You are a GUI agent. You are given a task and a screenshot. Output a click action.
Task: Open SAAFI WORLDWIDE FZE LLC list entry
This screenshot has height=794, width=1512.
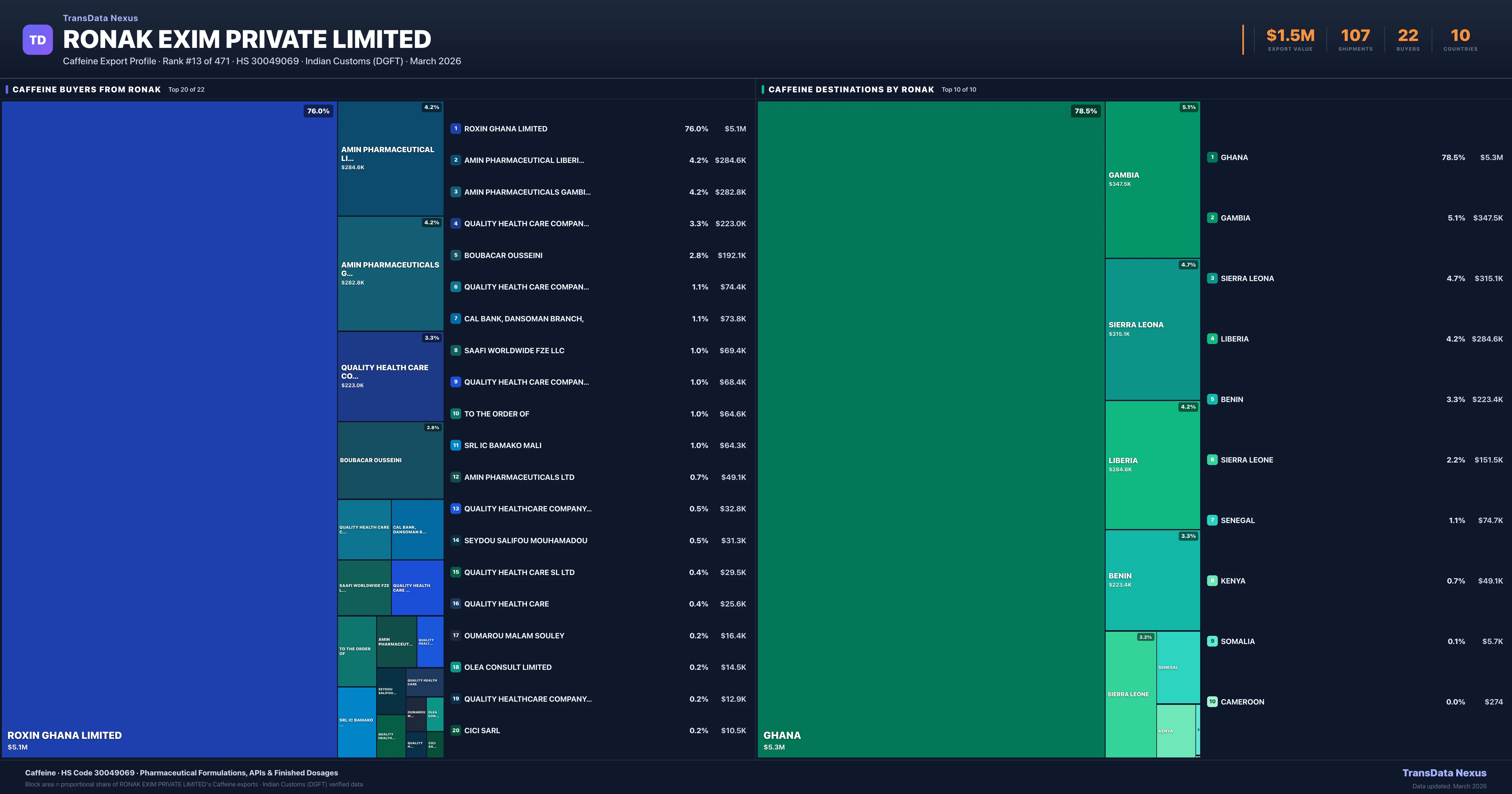(514, 351)
